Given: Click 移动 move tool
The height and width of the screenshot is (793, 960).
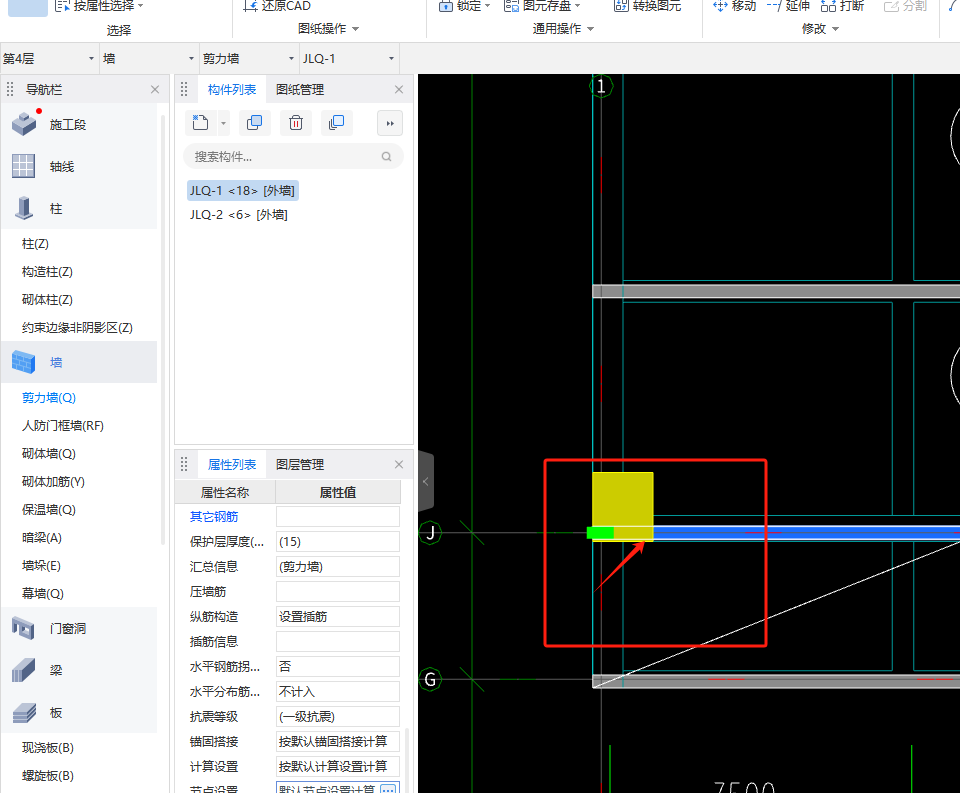Looking at the screenshot, I should (735, 6).
